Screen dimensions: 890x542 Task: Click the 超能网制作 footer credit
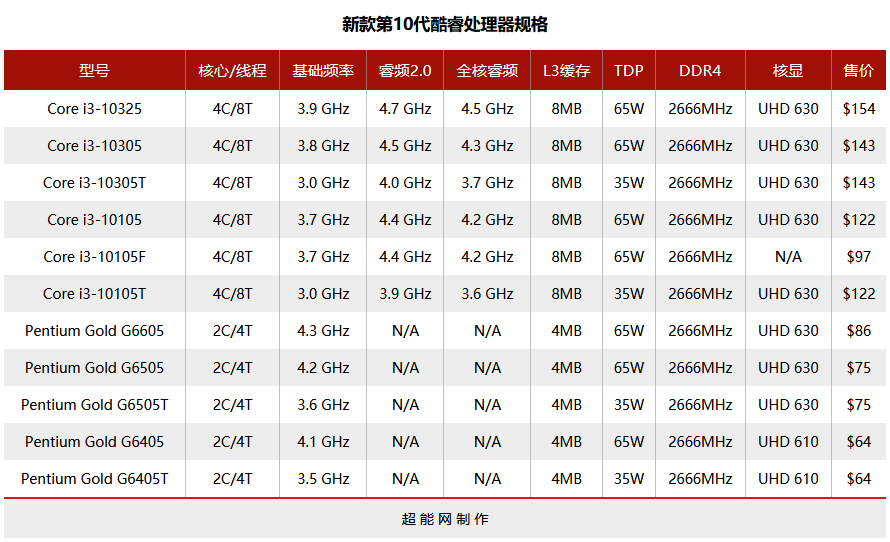pyautogui.click(x=445, y=519)
